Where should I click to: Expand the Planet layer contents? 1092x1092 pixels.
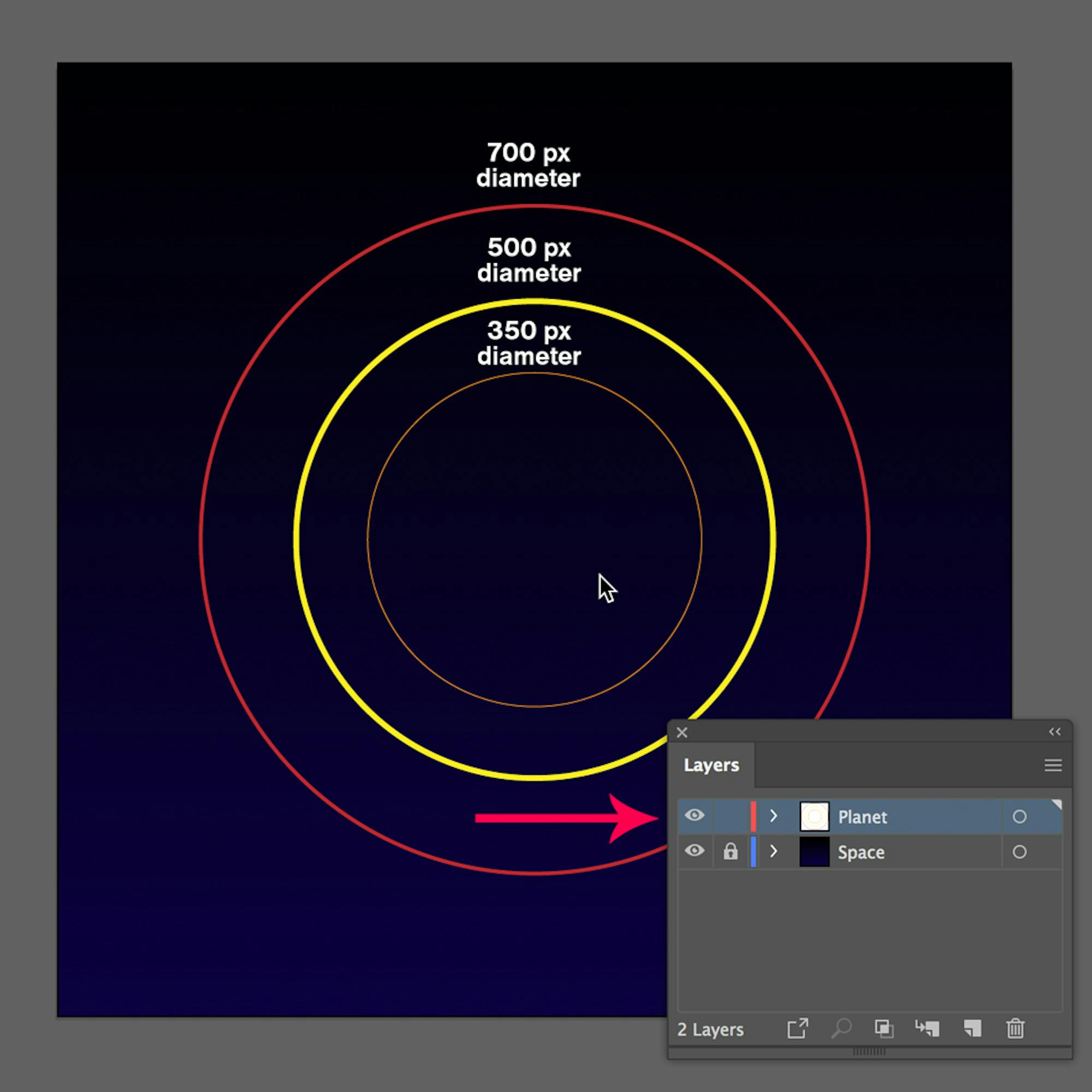(774, 816)
